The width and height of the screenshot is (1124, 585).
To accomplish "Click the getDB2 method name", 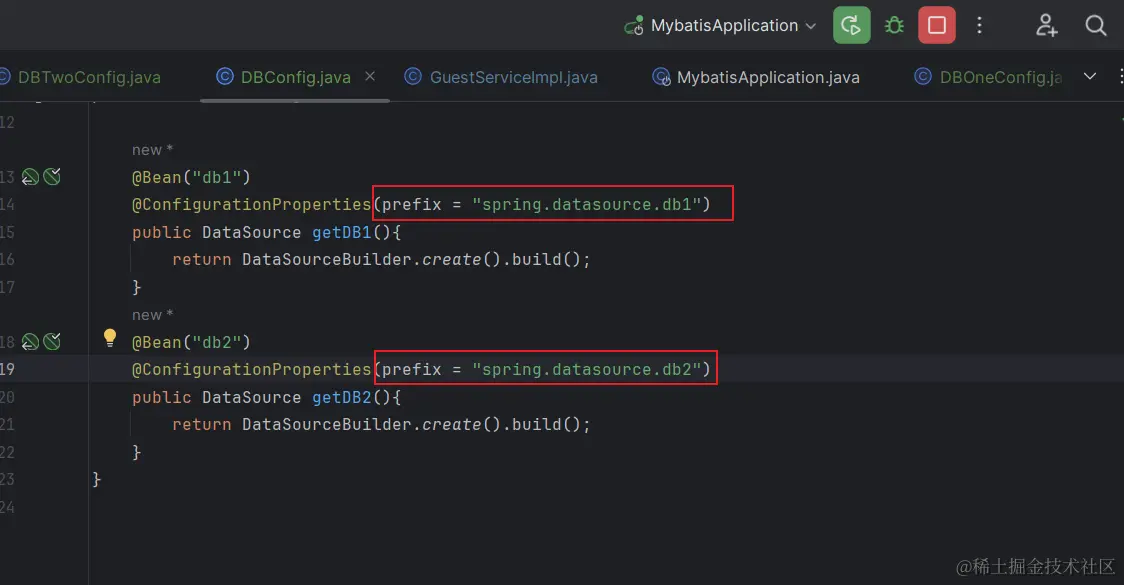I will pos(341,397).
